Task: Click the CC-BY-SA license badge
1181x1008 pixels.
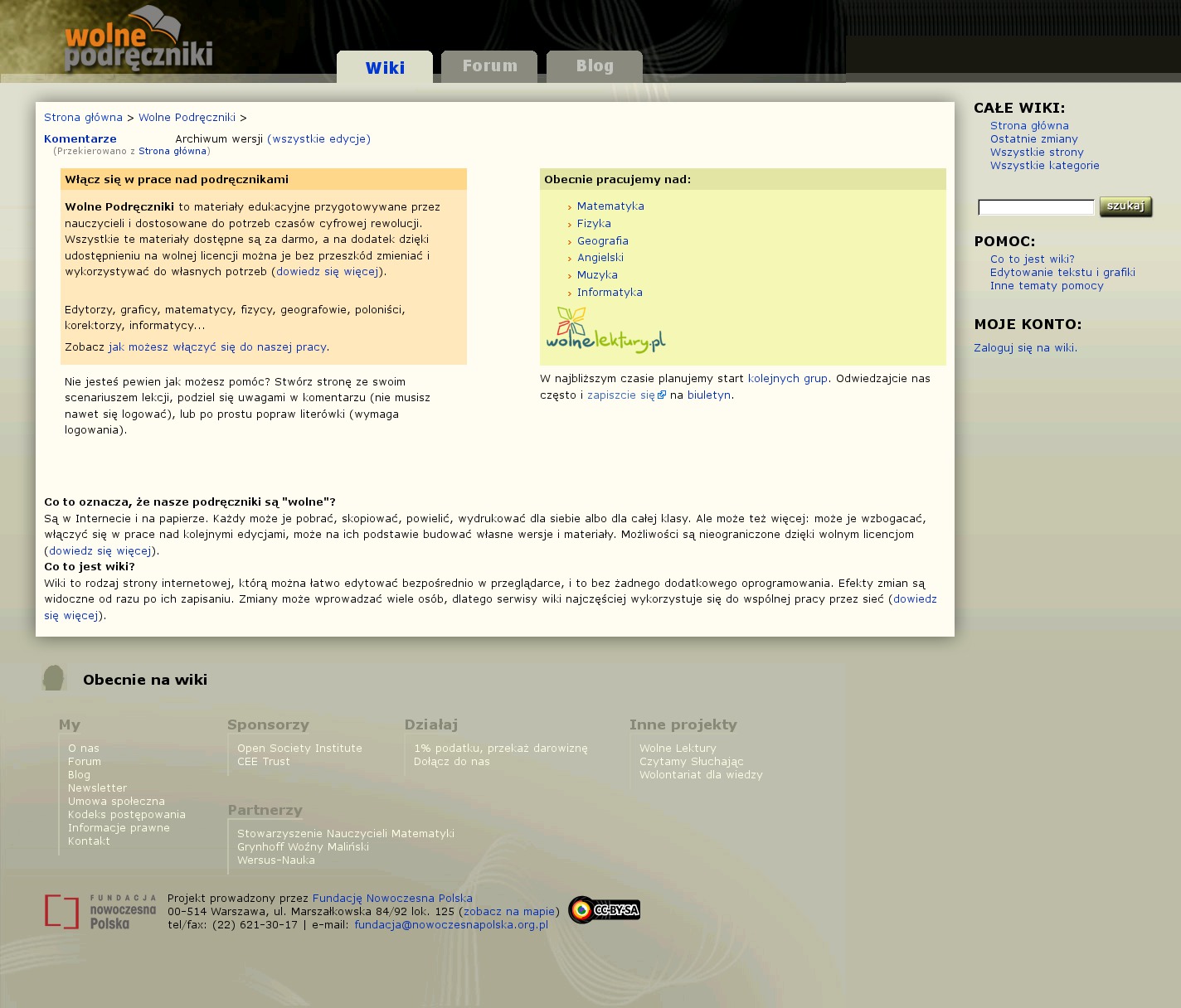Action: tap(604, 910)
